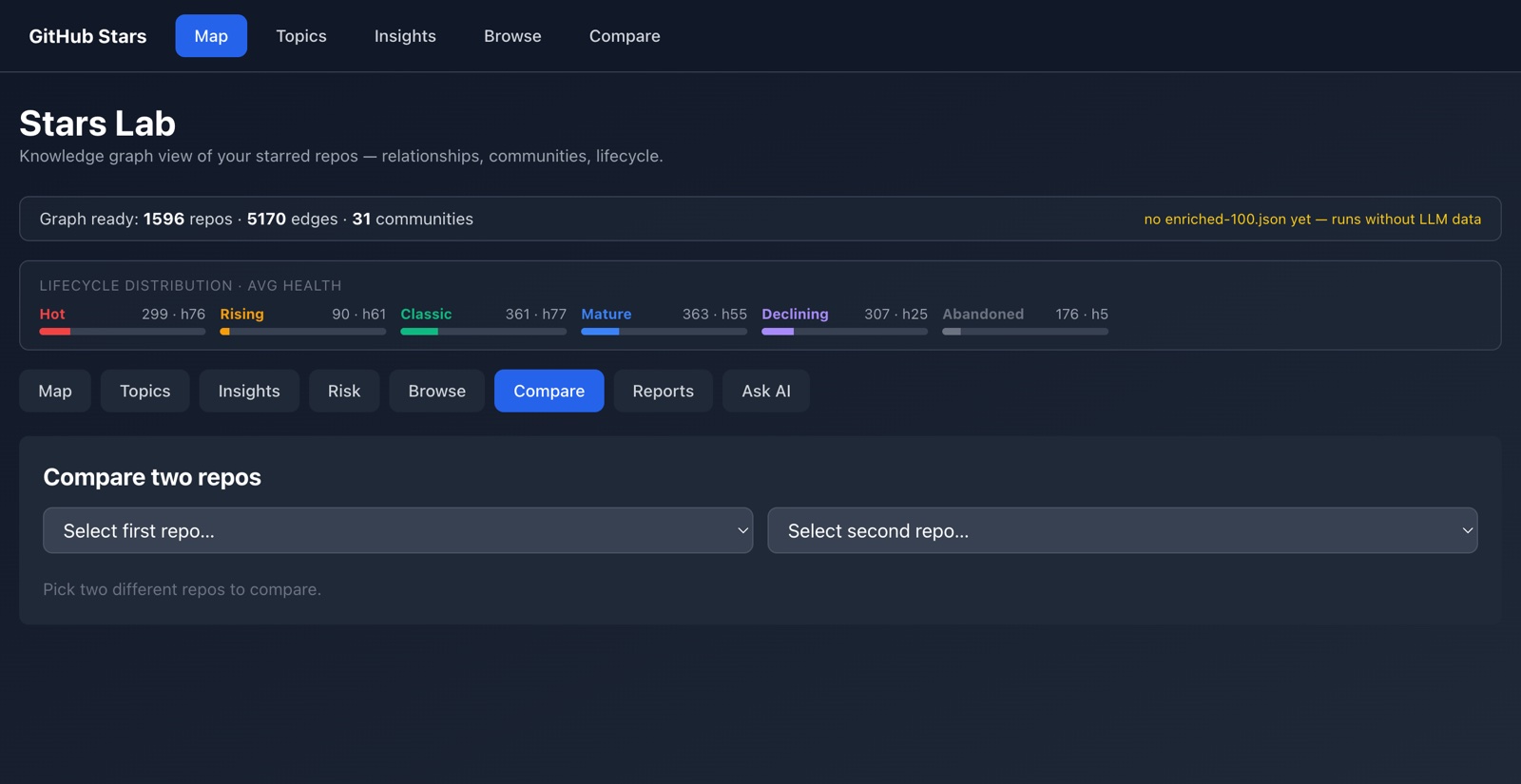The image size is (1521, 784).
Task: Click the '176 · h5' Abandoned stats value
Action: (x=1082, y=314)
